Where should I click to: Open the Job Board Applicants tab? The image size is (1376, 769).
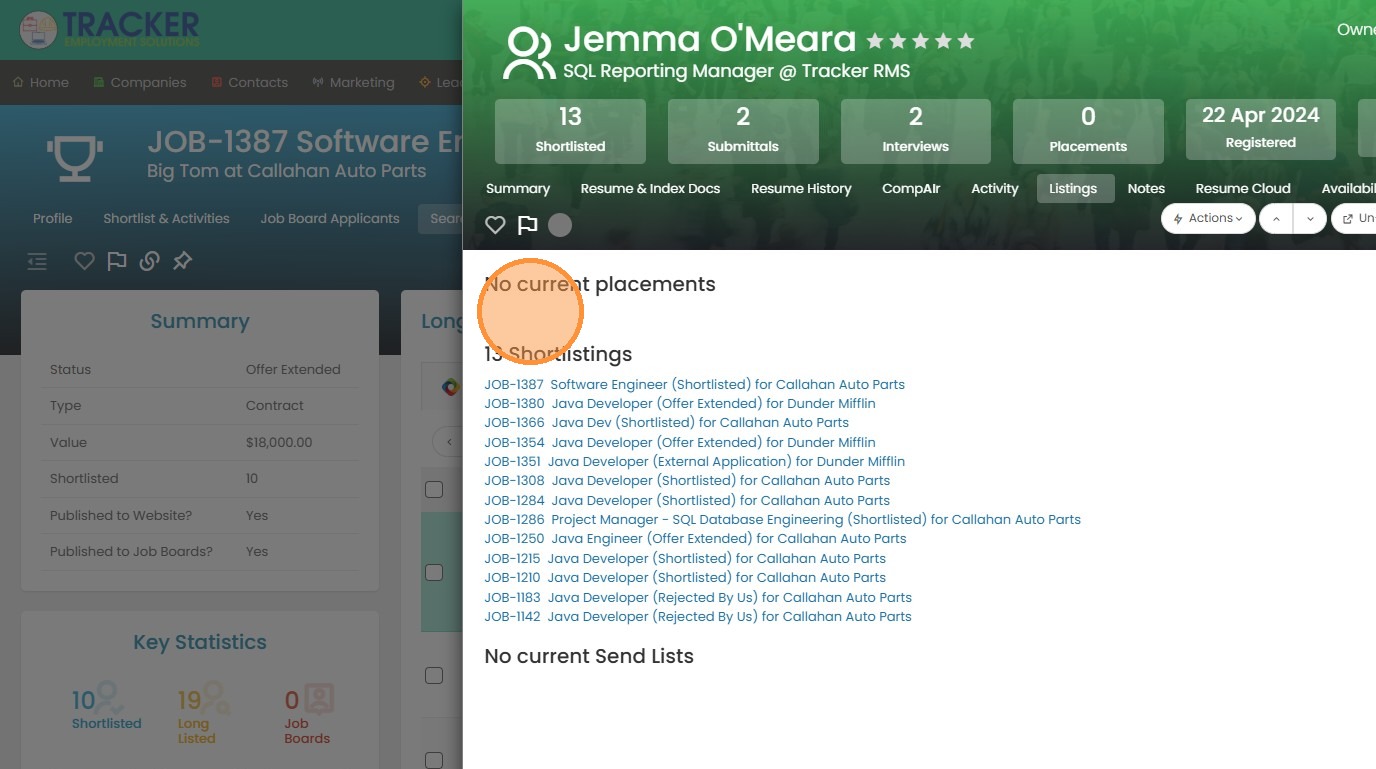point(330,218)
